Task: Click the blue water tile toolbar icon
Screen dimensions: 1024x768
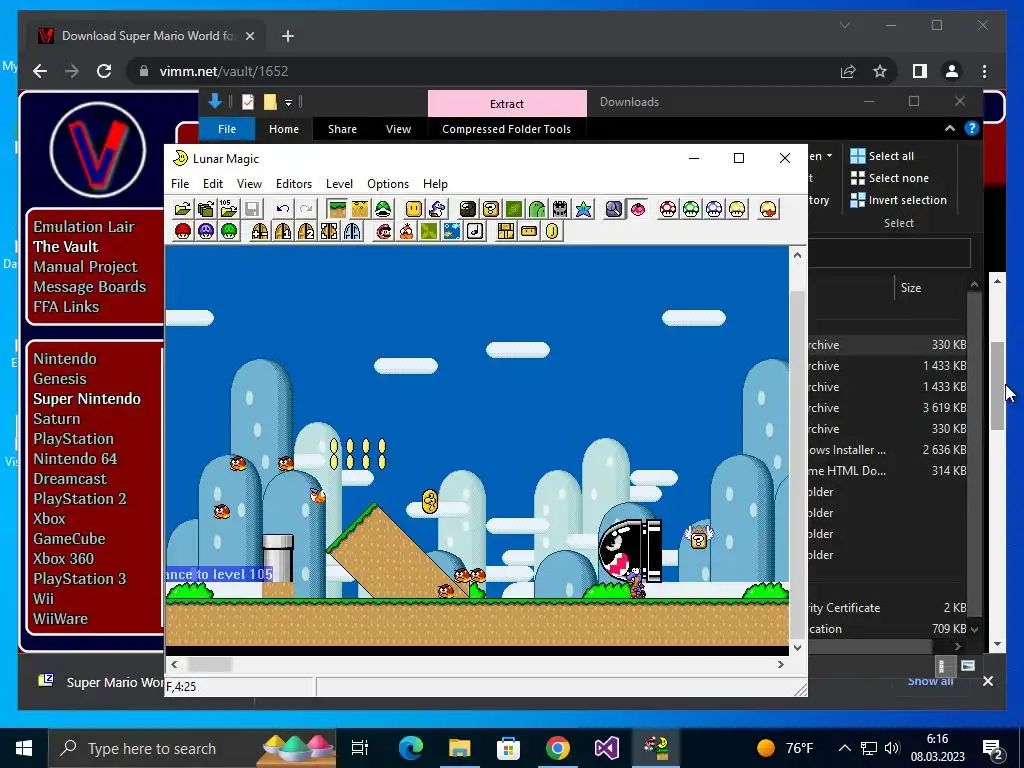Action: click(452, 231)
